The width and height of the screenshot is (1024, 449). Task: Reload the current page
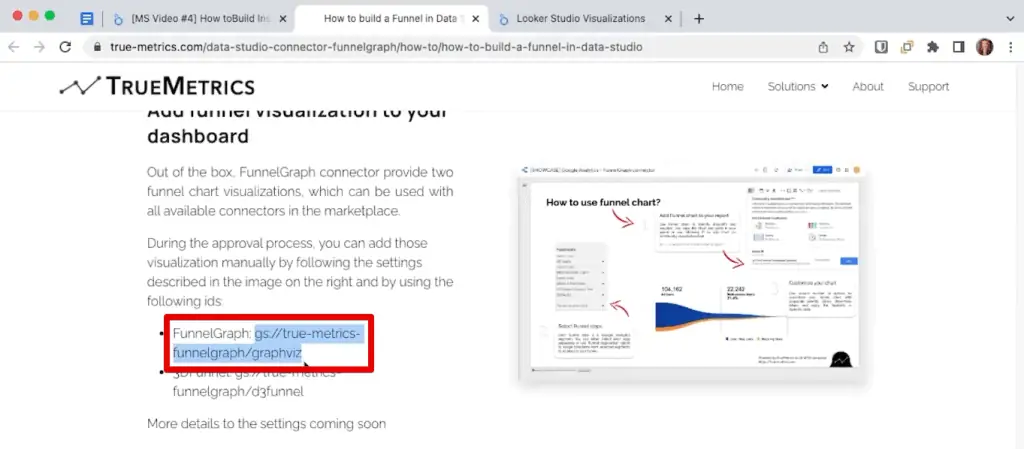point(66,47)
